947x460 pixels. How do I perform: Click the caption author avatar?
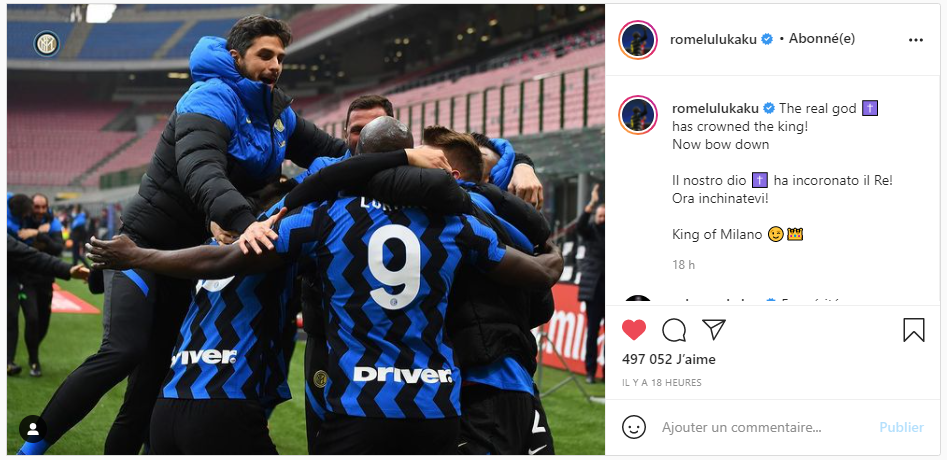coord(638,115)
